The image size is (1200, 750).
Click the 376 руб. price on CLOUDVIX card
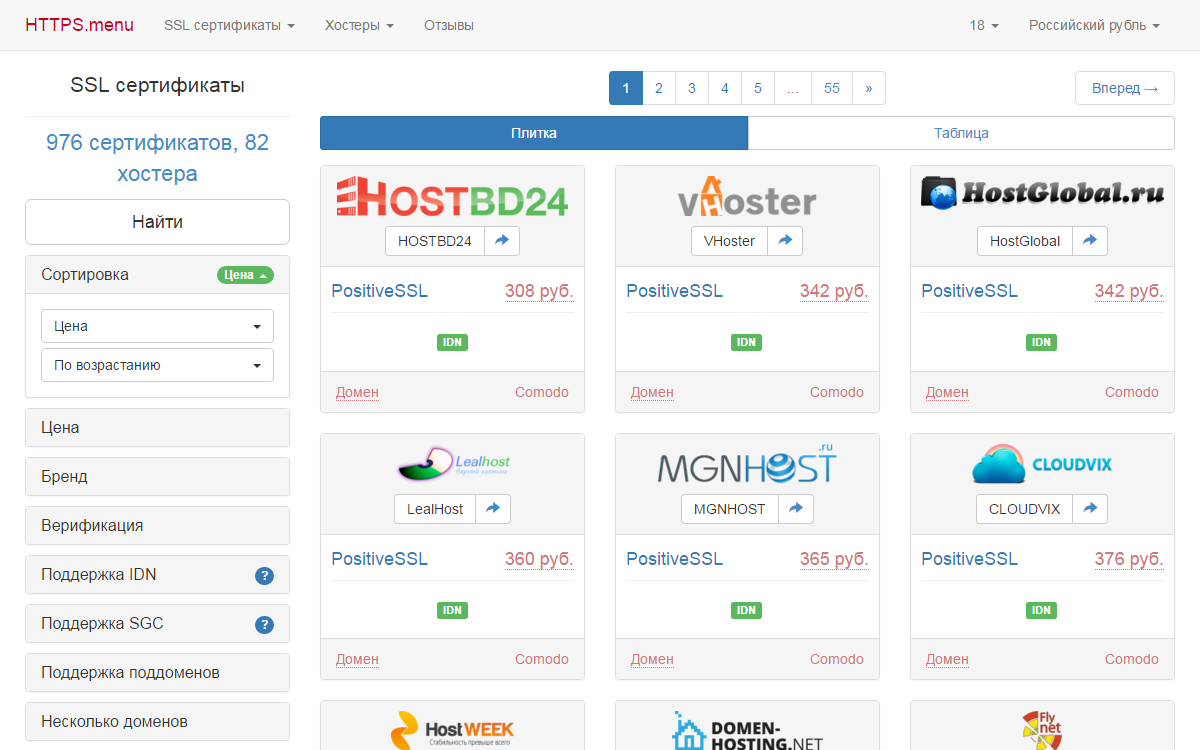(1129, 559)
